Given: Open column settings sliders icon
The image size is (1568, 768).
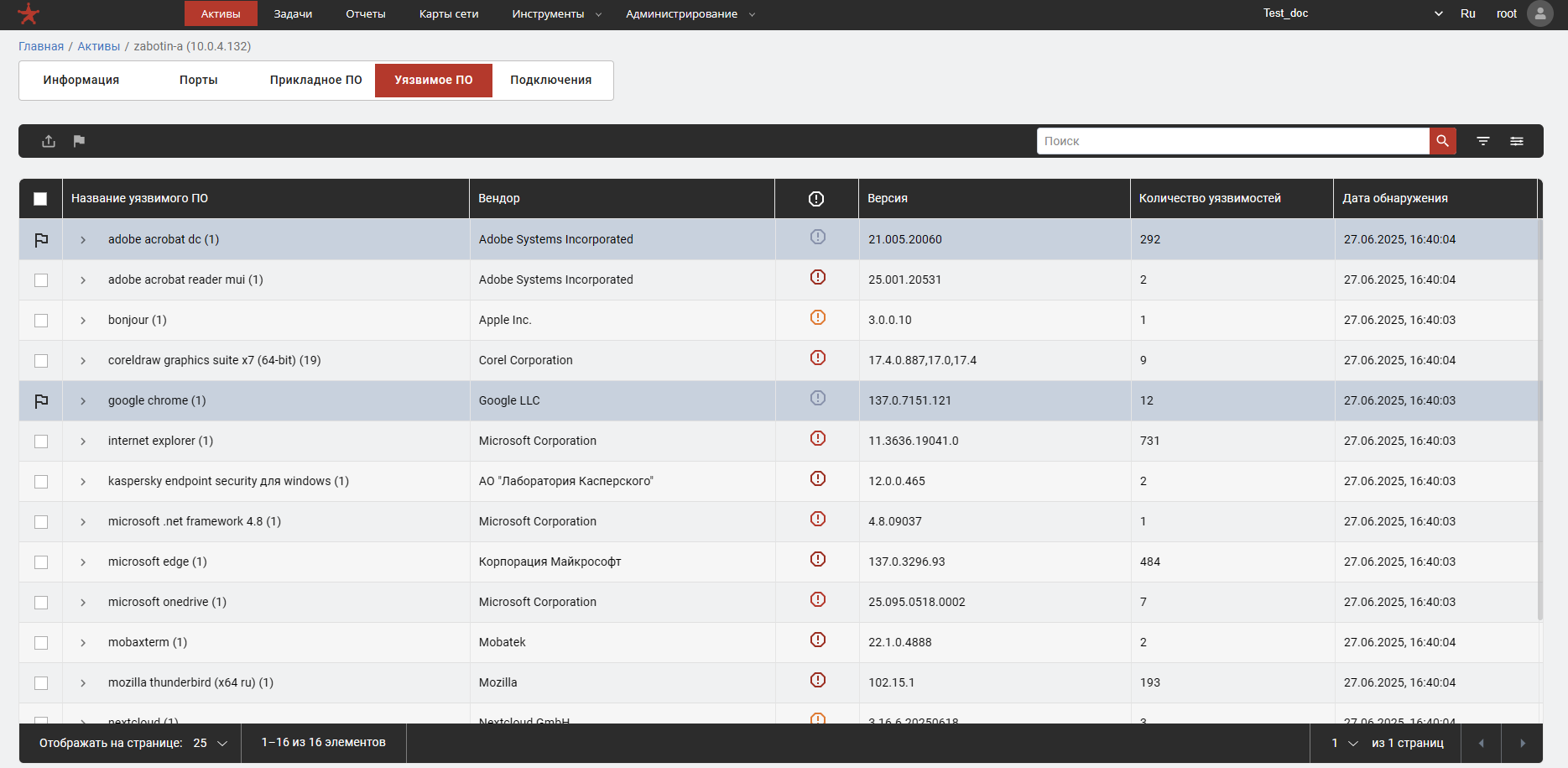Looking at the screenshot, I should (1517, 141).
